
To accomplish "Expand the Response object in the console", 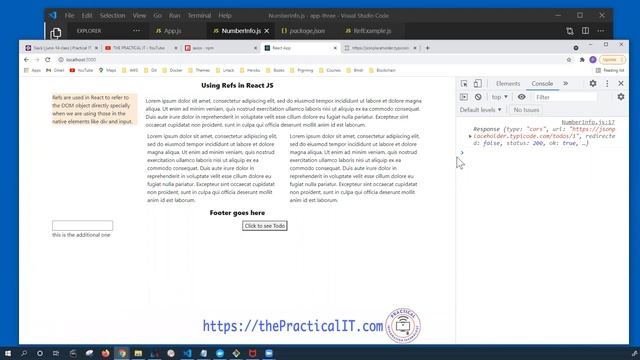I will (x=470, y=136).
